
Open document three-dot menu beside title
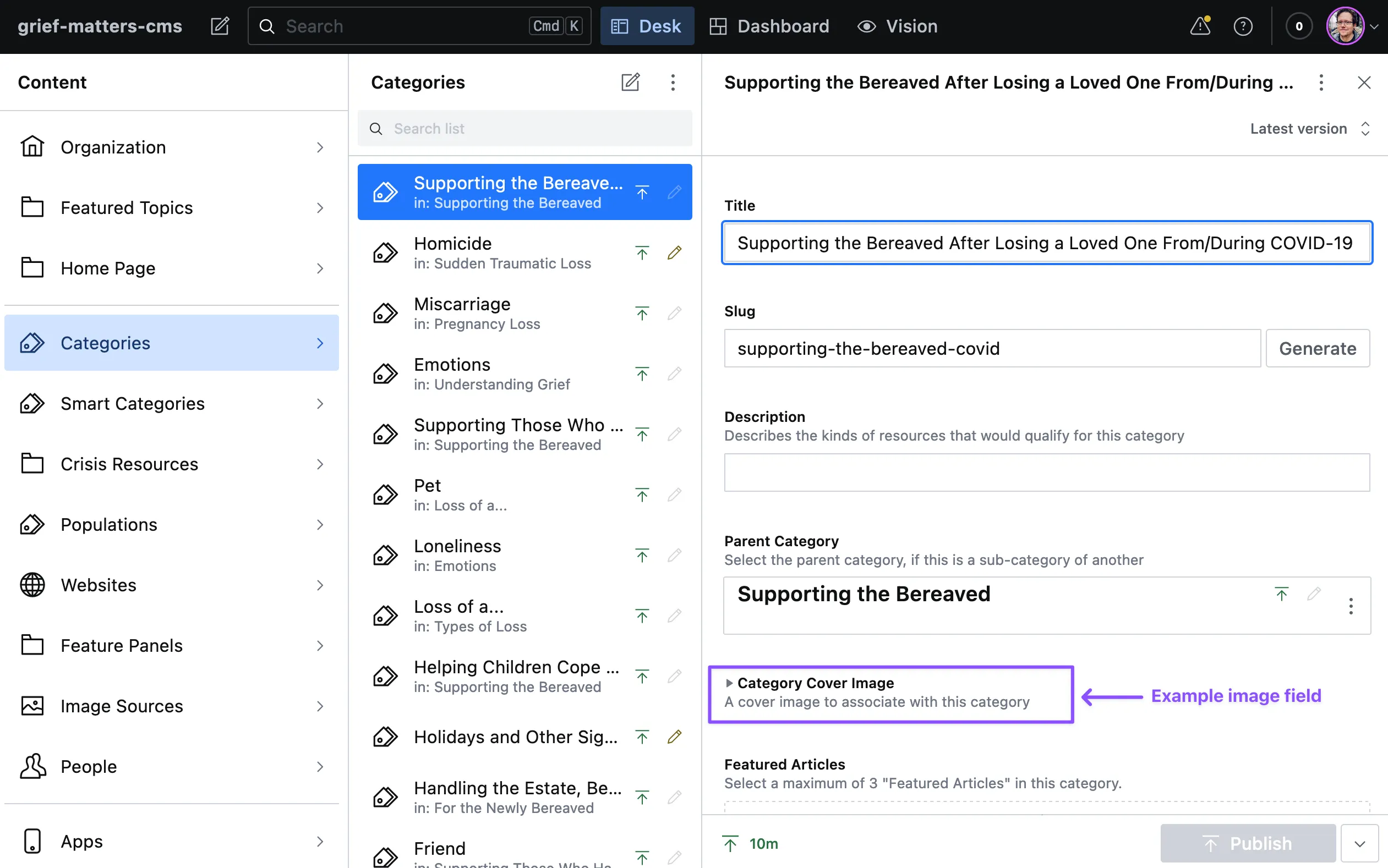point(1321,83)
